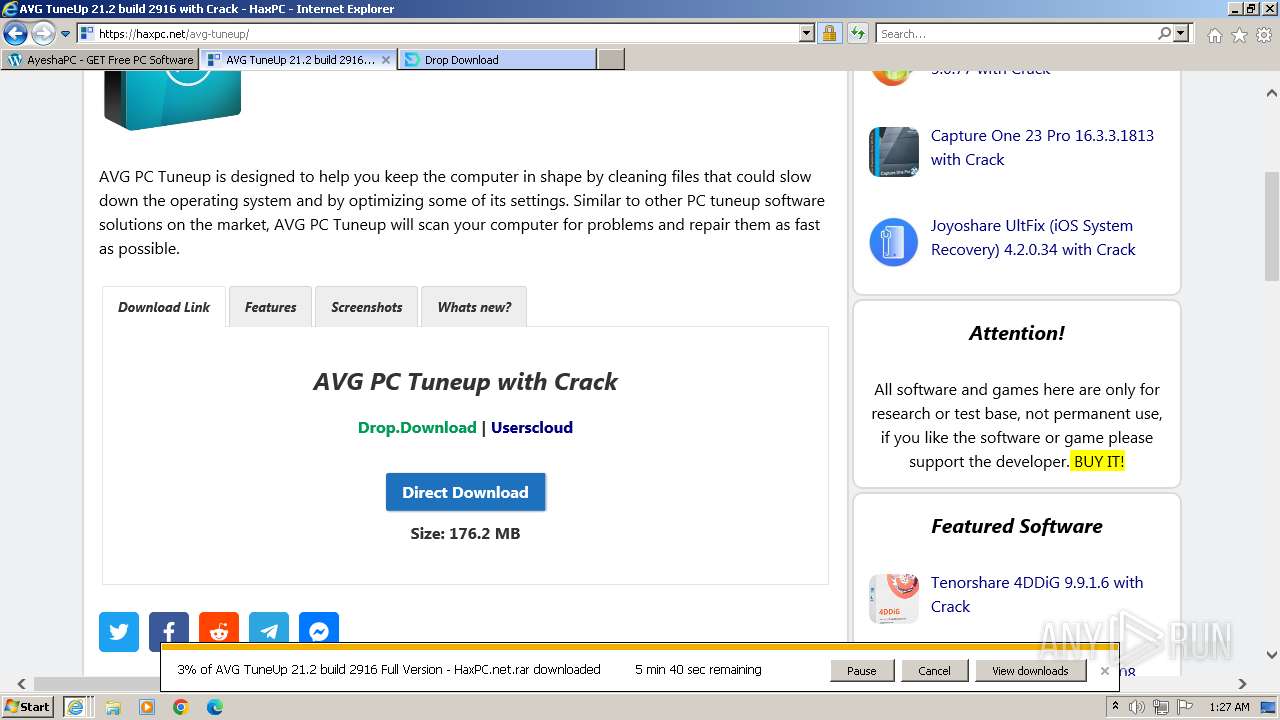Close the download notification bar
This screenshot has width=1280, height=720.
pyautogui.click(x=1104, y=671)
